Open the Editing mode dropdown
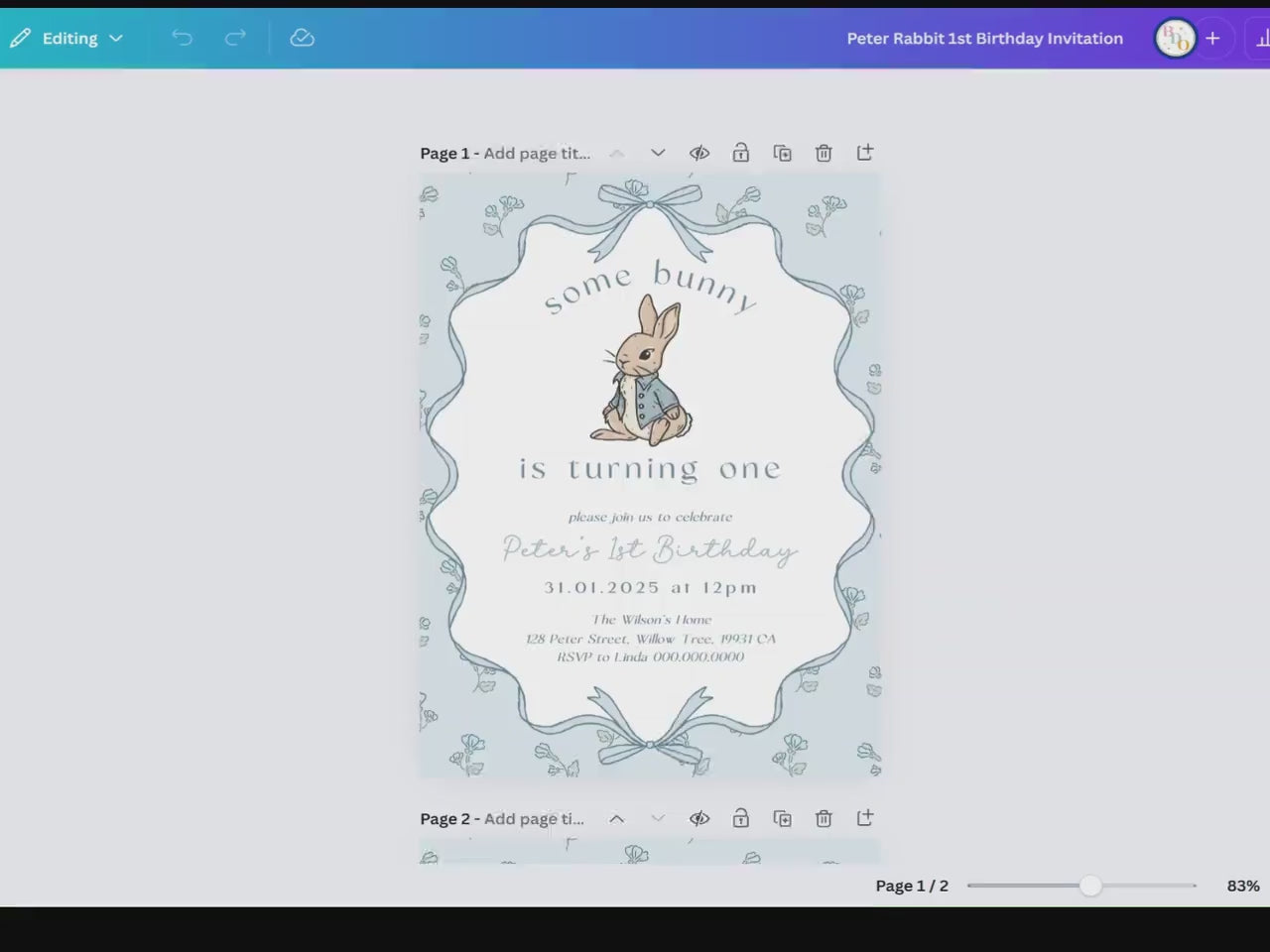The image size is (1270, 952). pos(67,38)
